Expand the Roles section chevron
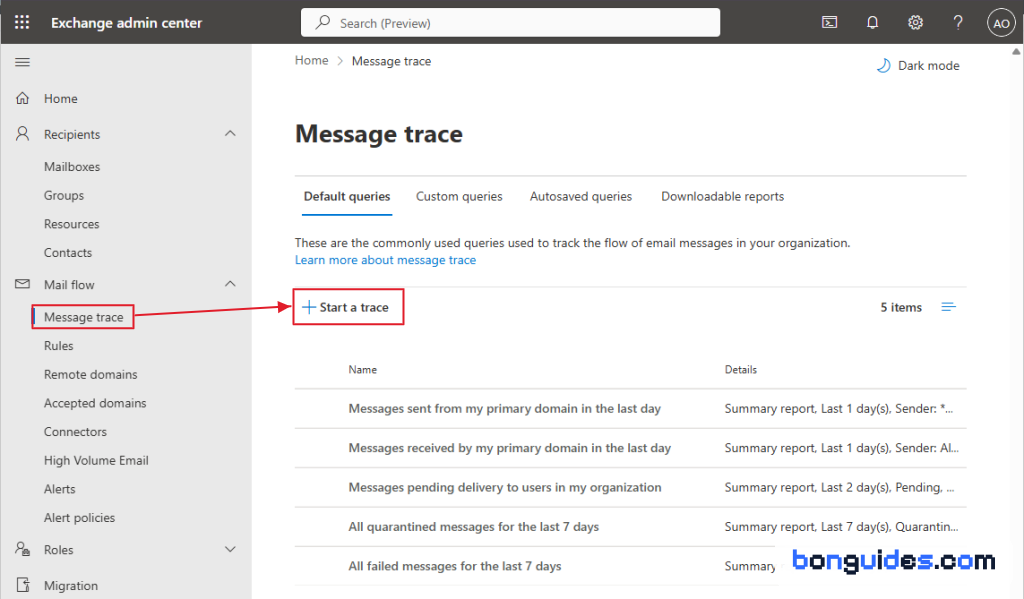Screen dimensions: 1024x599 [230, 549]
